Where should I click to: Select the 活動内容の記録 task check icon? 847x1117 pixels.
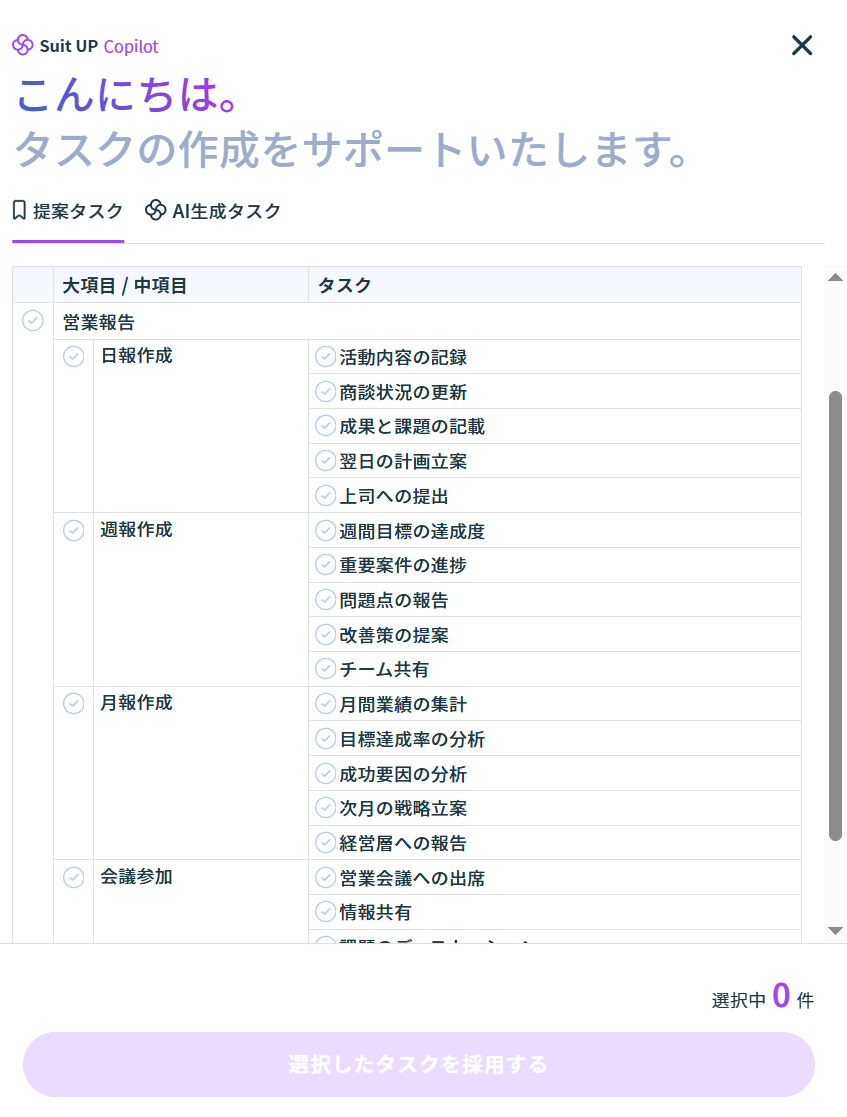coord(325,357)
